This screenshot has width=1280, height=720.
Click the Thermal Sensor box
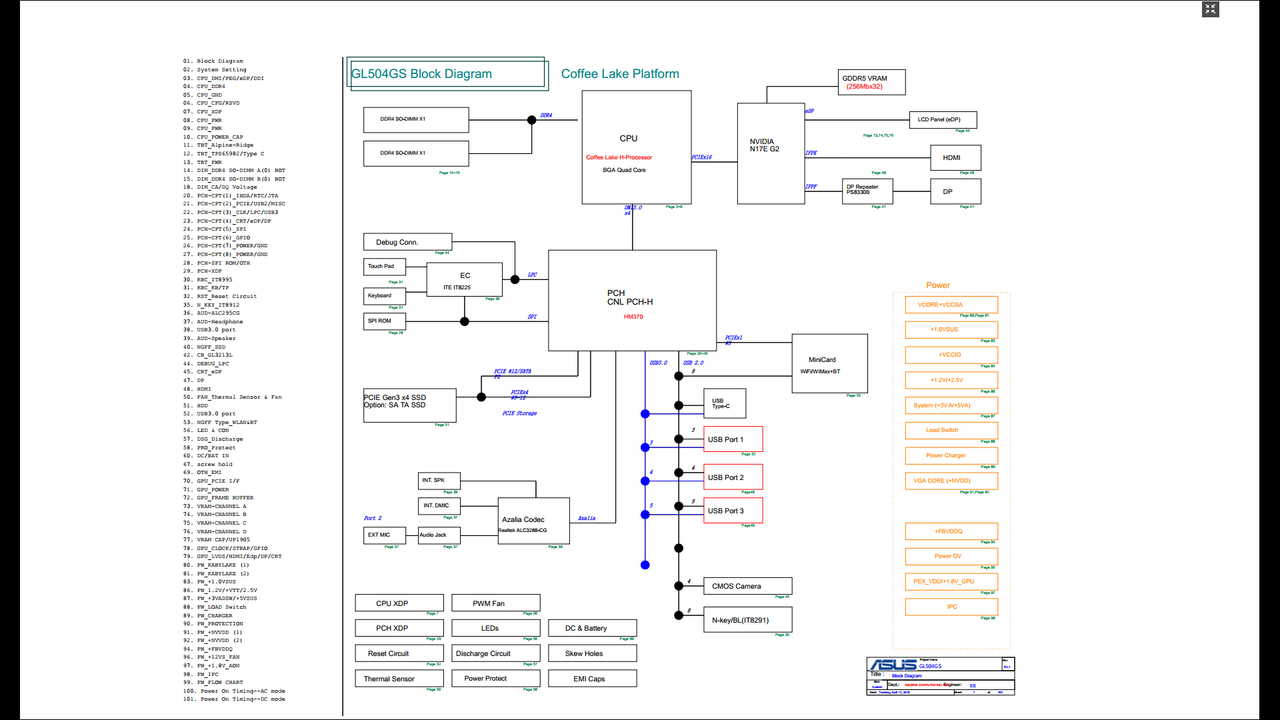[398, 679]
